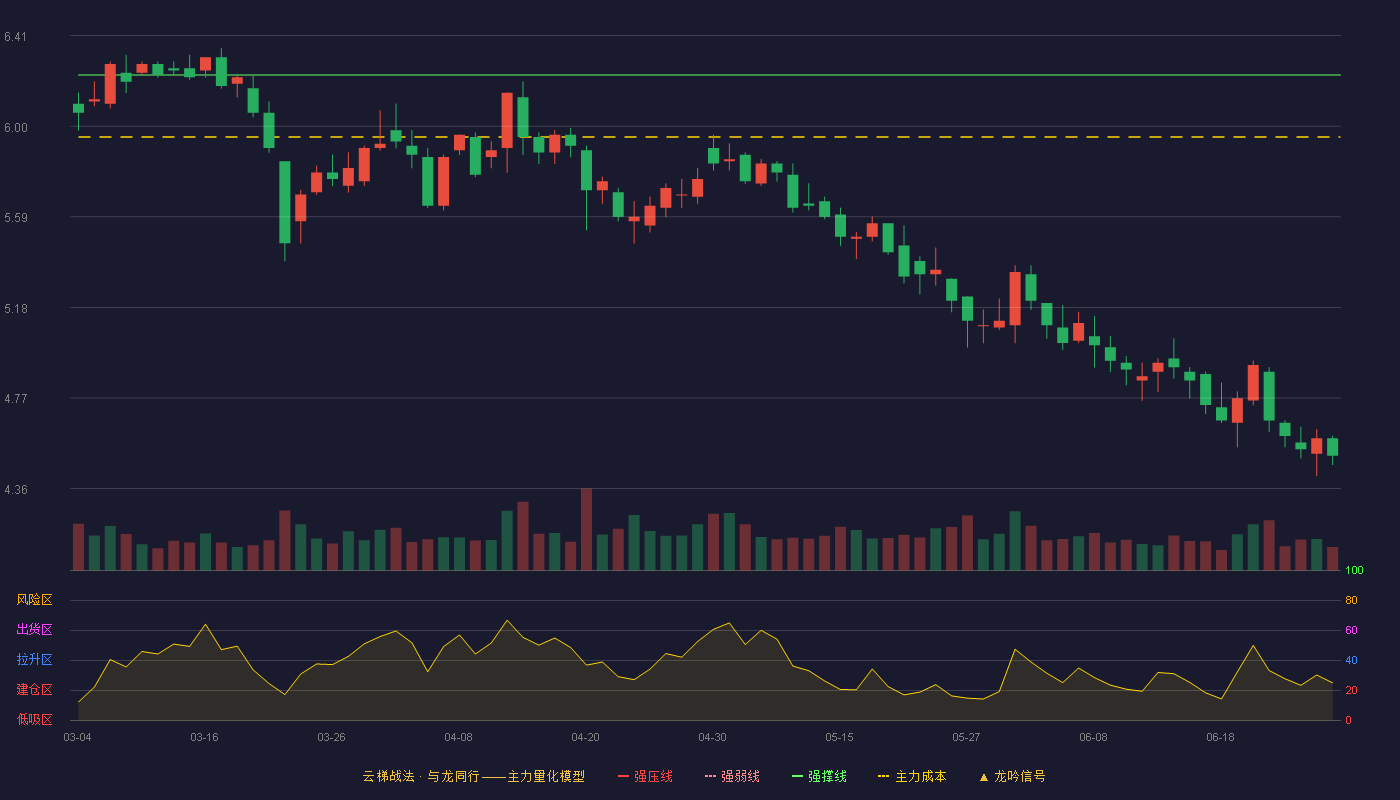Click the 5.18 price axis label

[15, 309]
